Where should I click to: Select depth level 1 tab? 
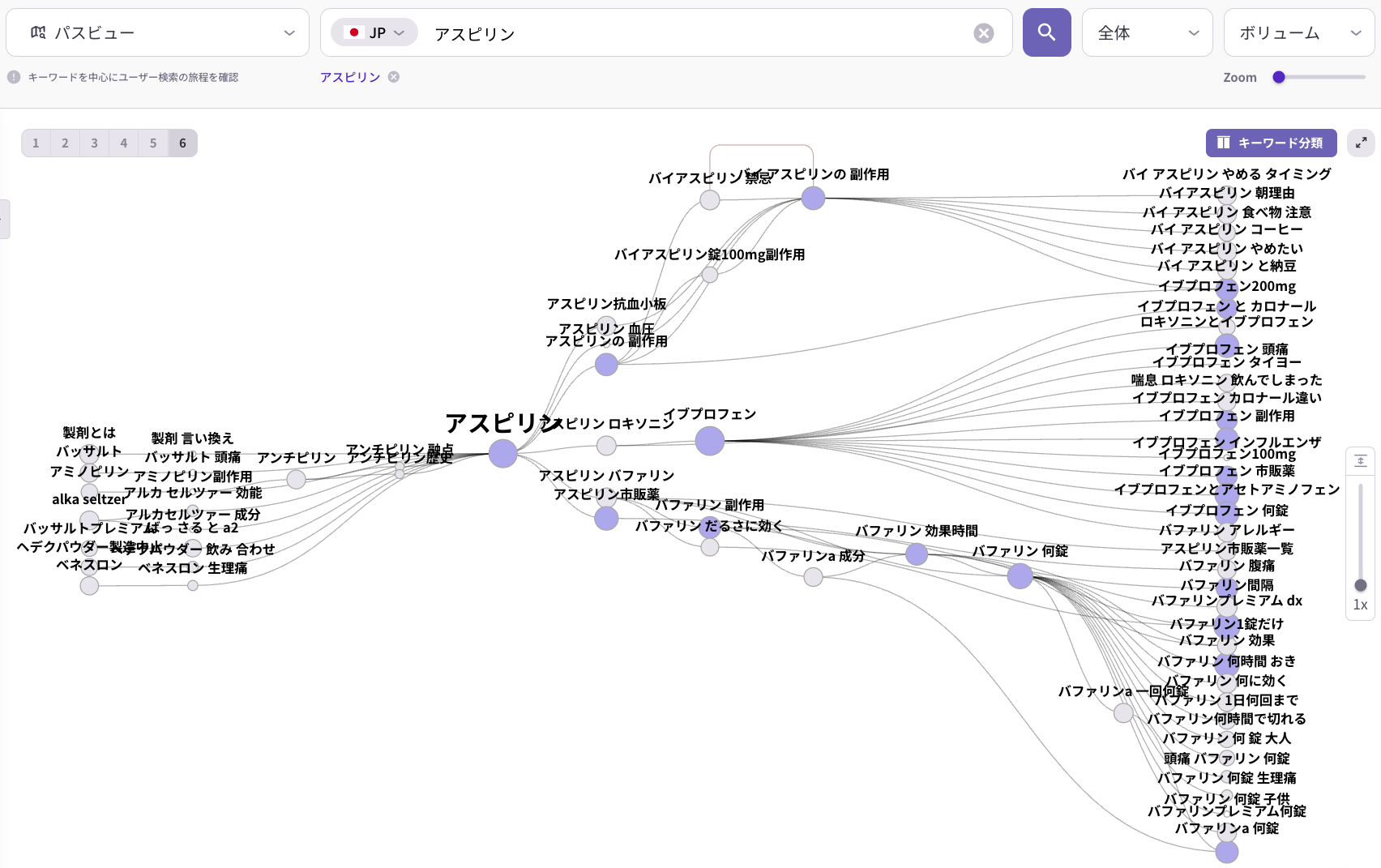pyautogui.click(x=36, y=143)
